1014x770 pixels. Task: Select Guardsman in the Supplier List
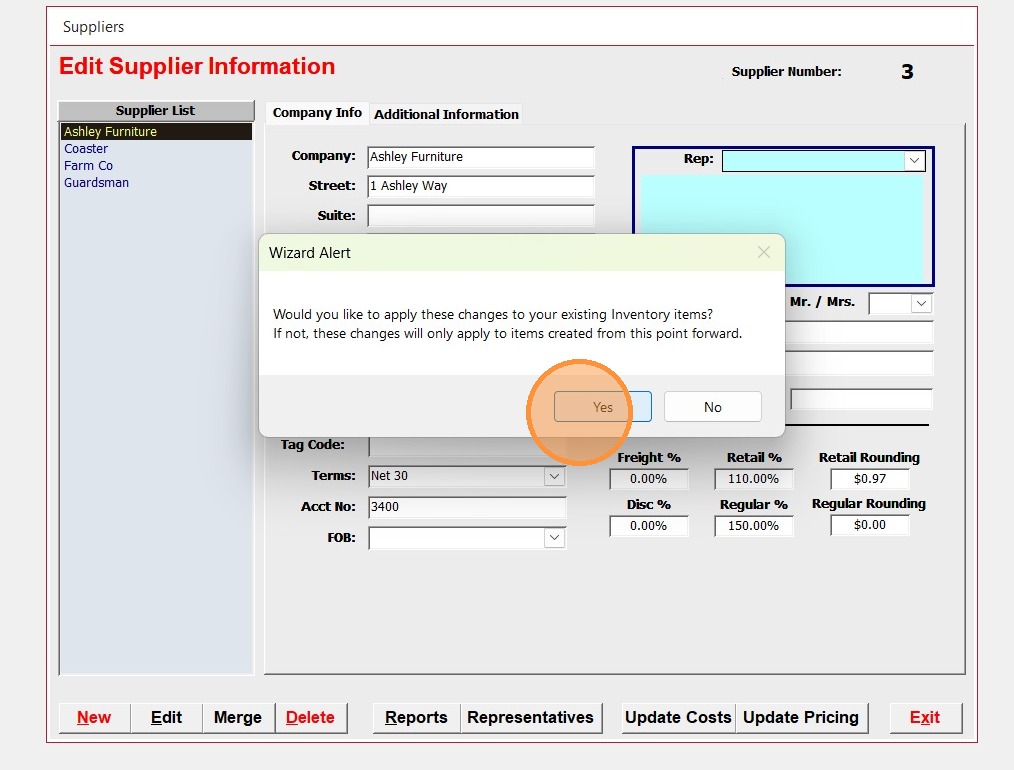point(96,183)
